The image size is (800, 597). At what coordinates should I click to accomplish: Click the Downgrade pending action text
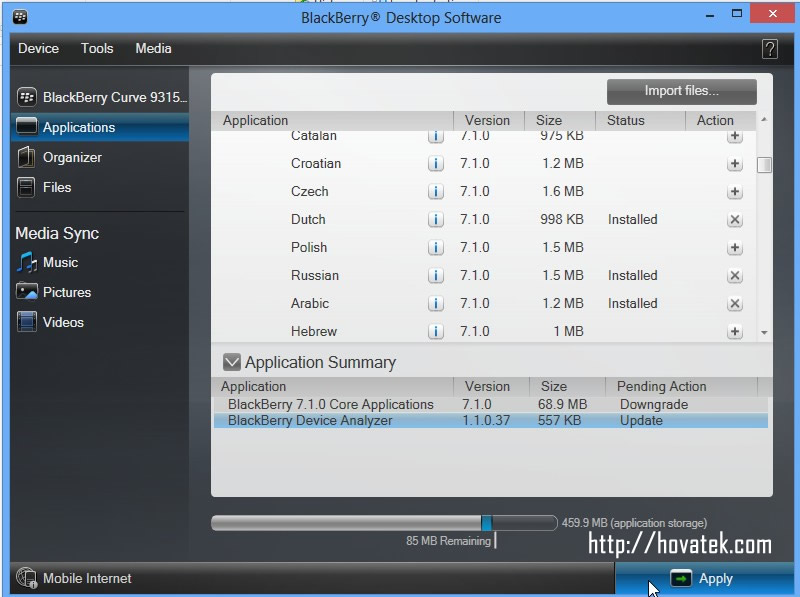tap(654, 405)
